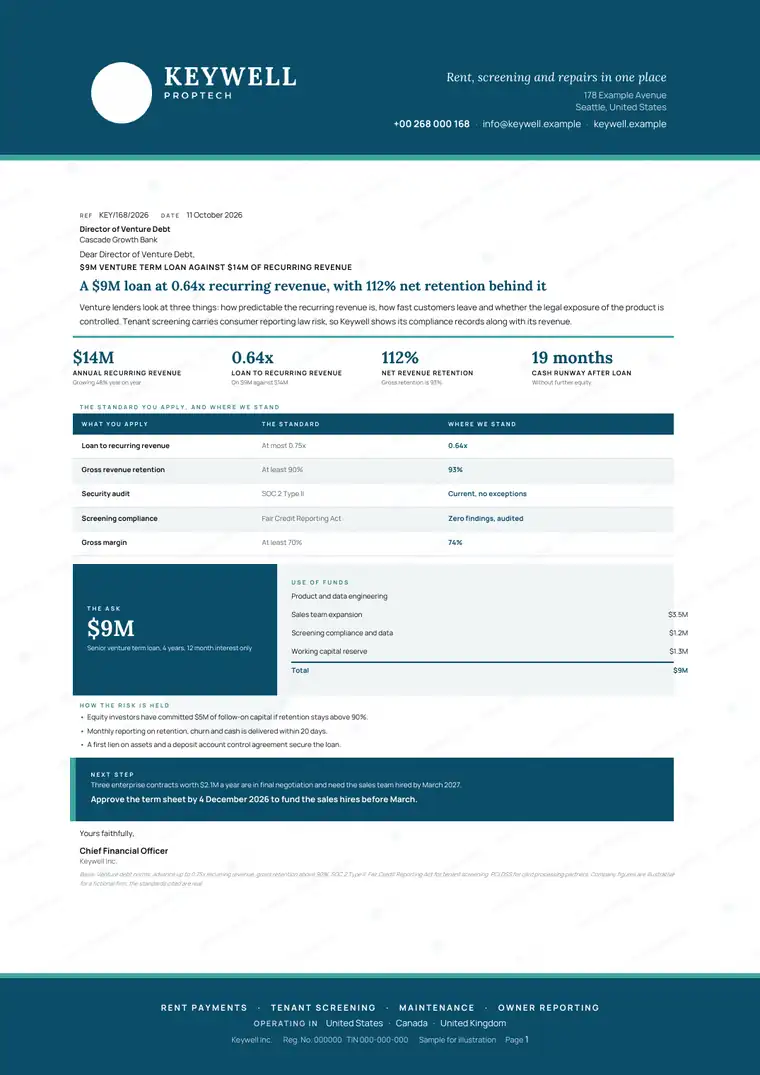The width and height of the screenshot is (760, 1075).
Task: Click the 'Current, no exceptions' cell
Action: coord(487,494)
